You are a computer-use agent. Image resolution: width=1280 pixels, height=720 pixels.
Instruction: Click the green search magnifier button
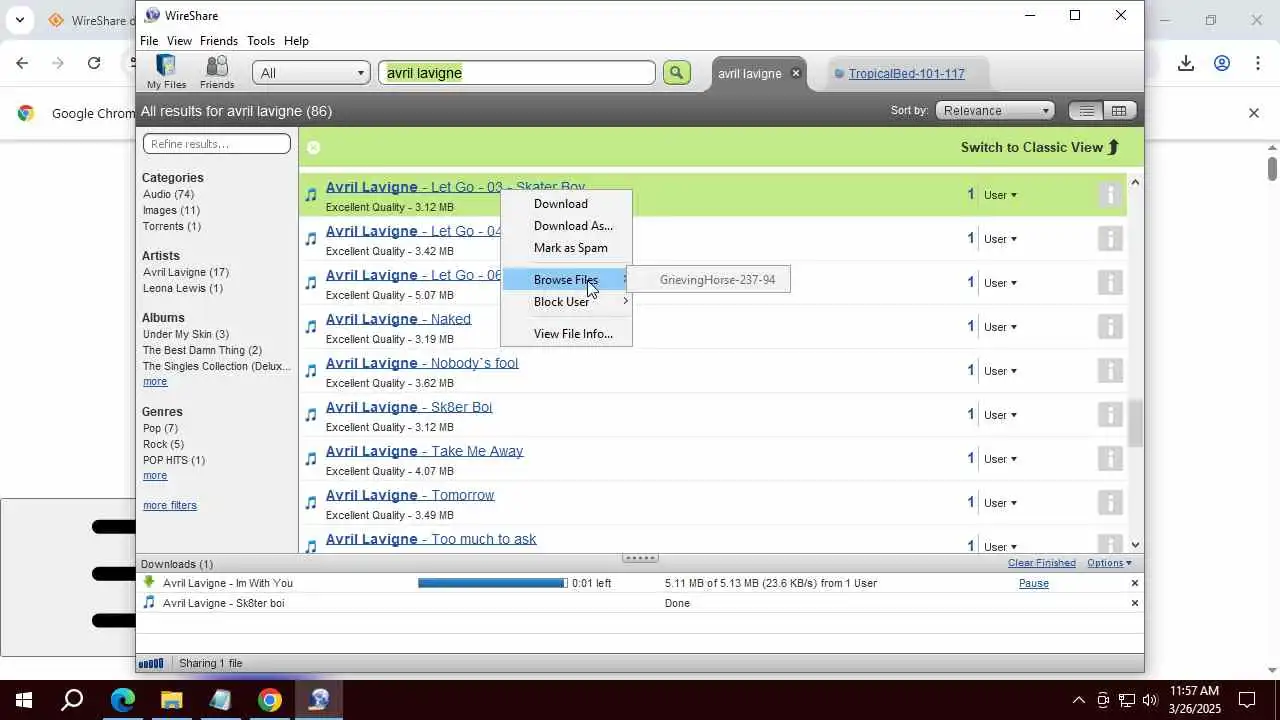point(677,72)
